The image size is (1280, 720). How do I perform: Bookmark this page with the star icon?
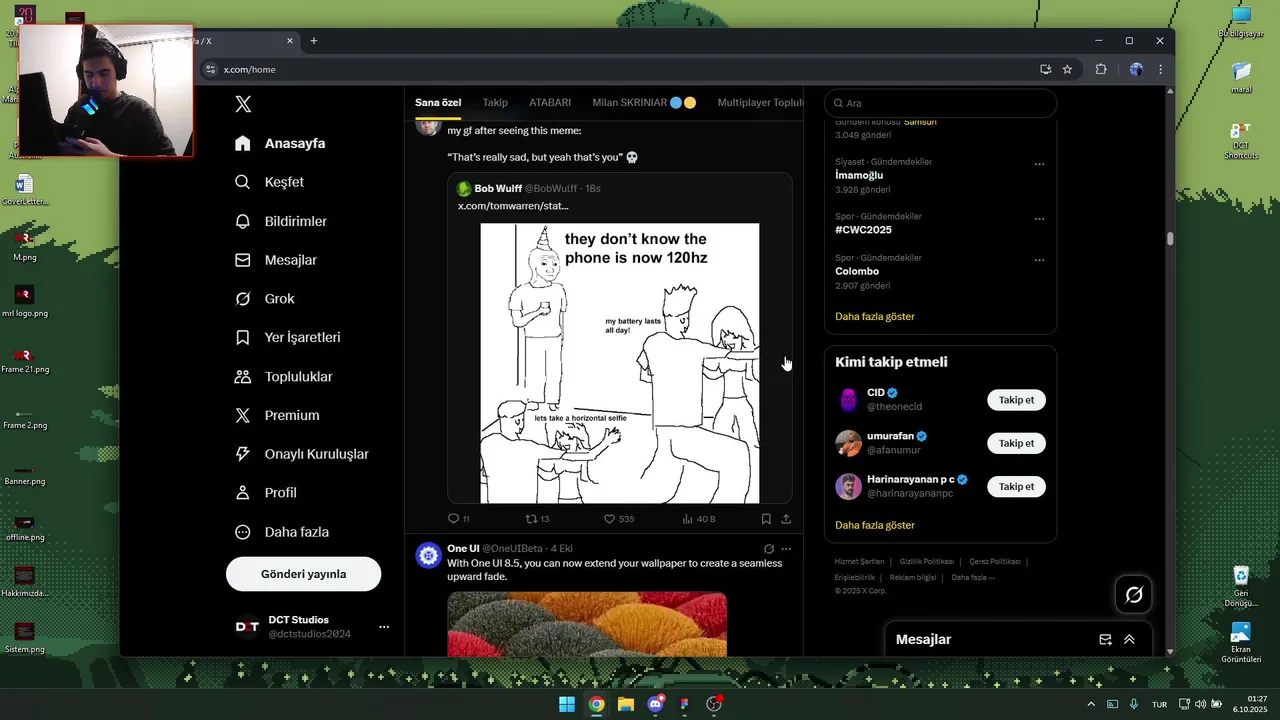tap(1067, 69)
